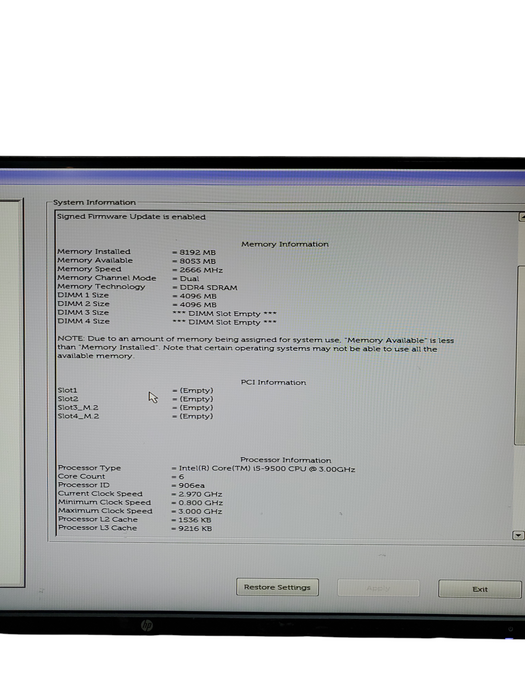Click the value '8192 MB'
Image resolution: width=525 pixels, height=700 pixels.
pyautogui.click(x=198, y=252)
